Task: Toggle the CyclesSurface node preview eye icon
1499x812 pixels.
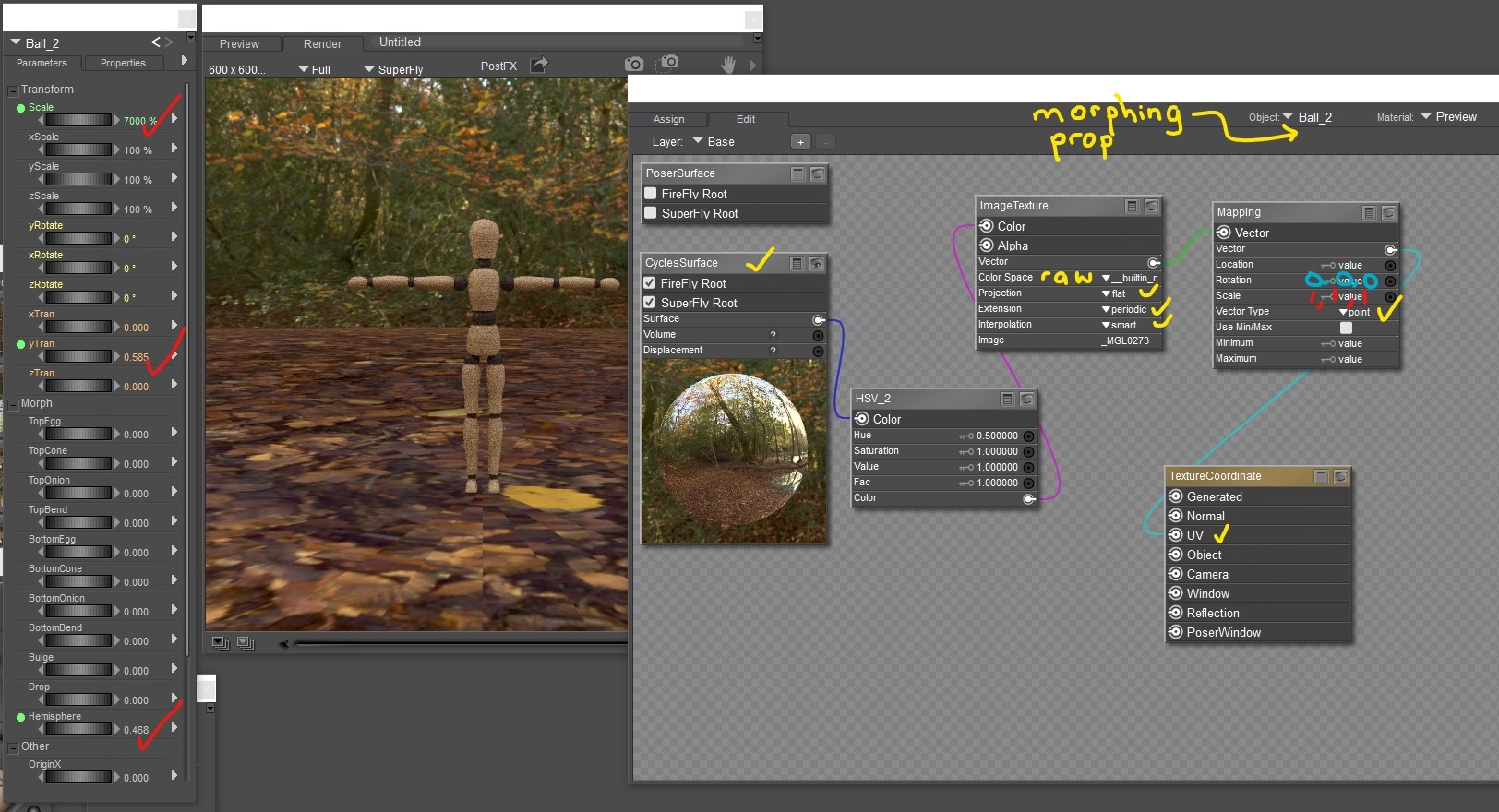Action: pos(817,264)
